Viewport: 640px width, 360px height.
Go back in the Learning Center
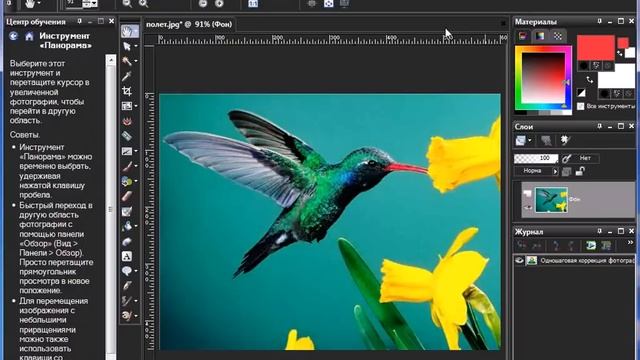tap(13, 36)
